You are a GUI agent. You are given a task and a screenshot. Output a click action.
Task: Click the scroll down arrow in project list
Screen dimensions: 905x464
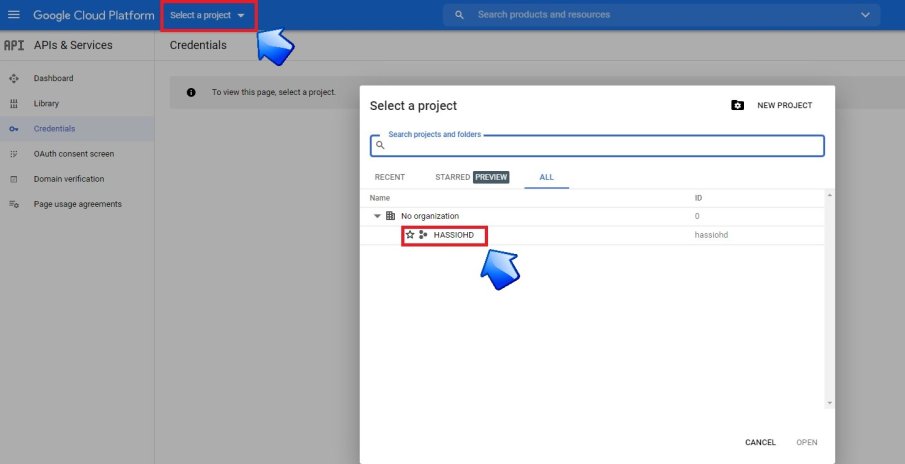829,403
